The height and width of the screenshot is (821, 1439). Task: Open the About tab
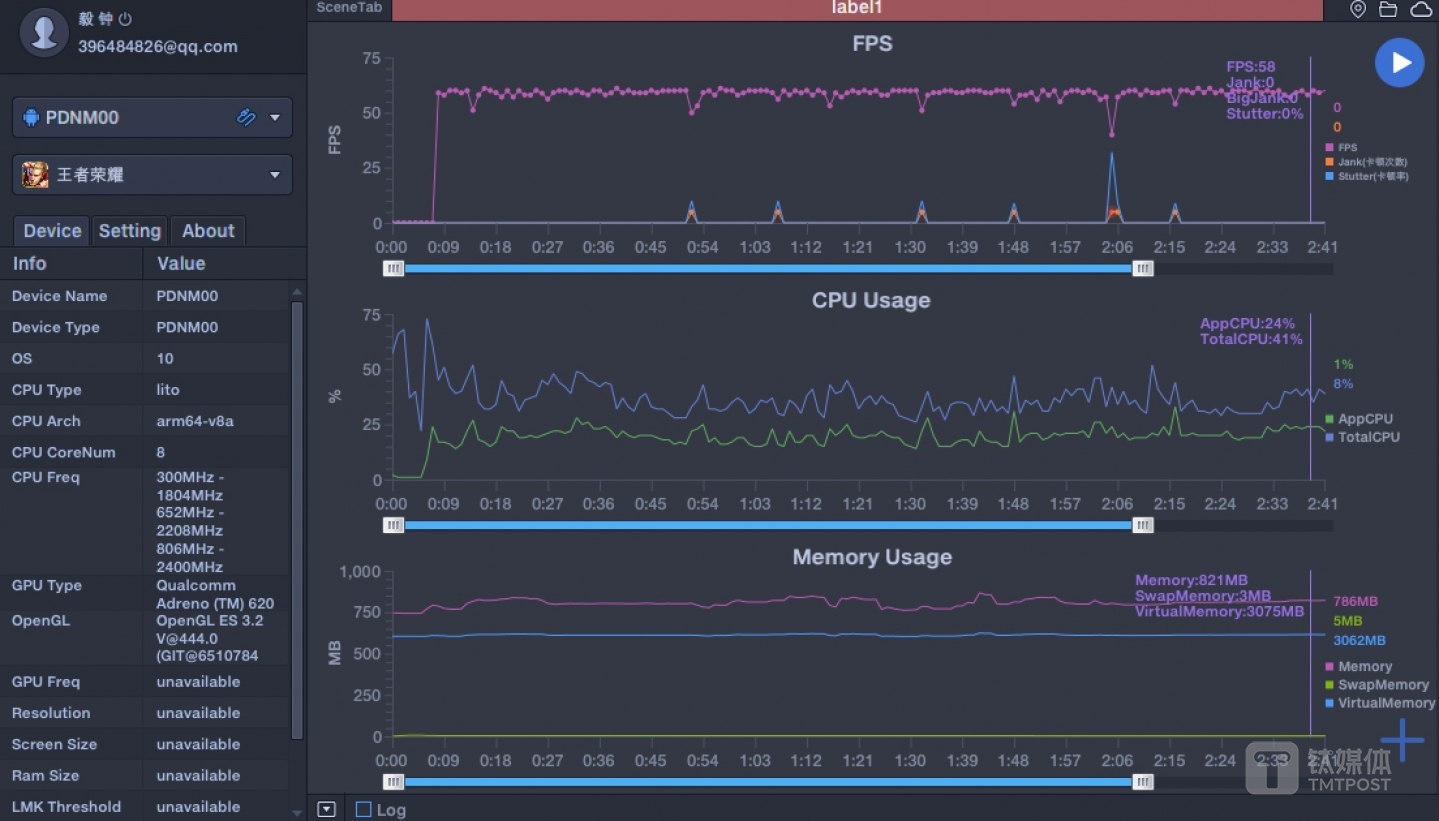click(x=208, y=231)
